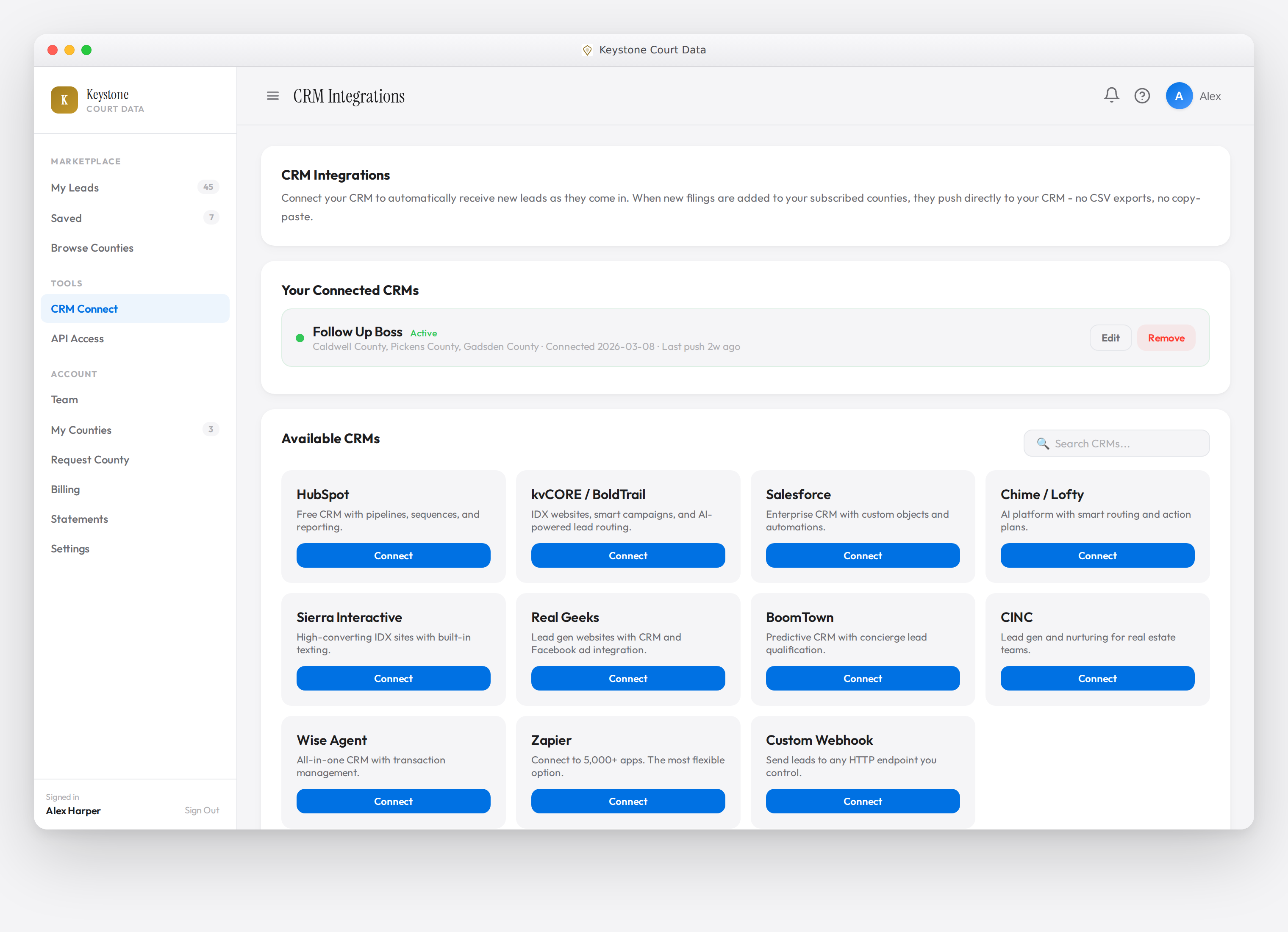Select CRM Connect in the sidebar

click(x=135, y=309)
